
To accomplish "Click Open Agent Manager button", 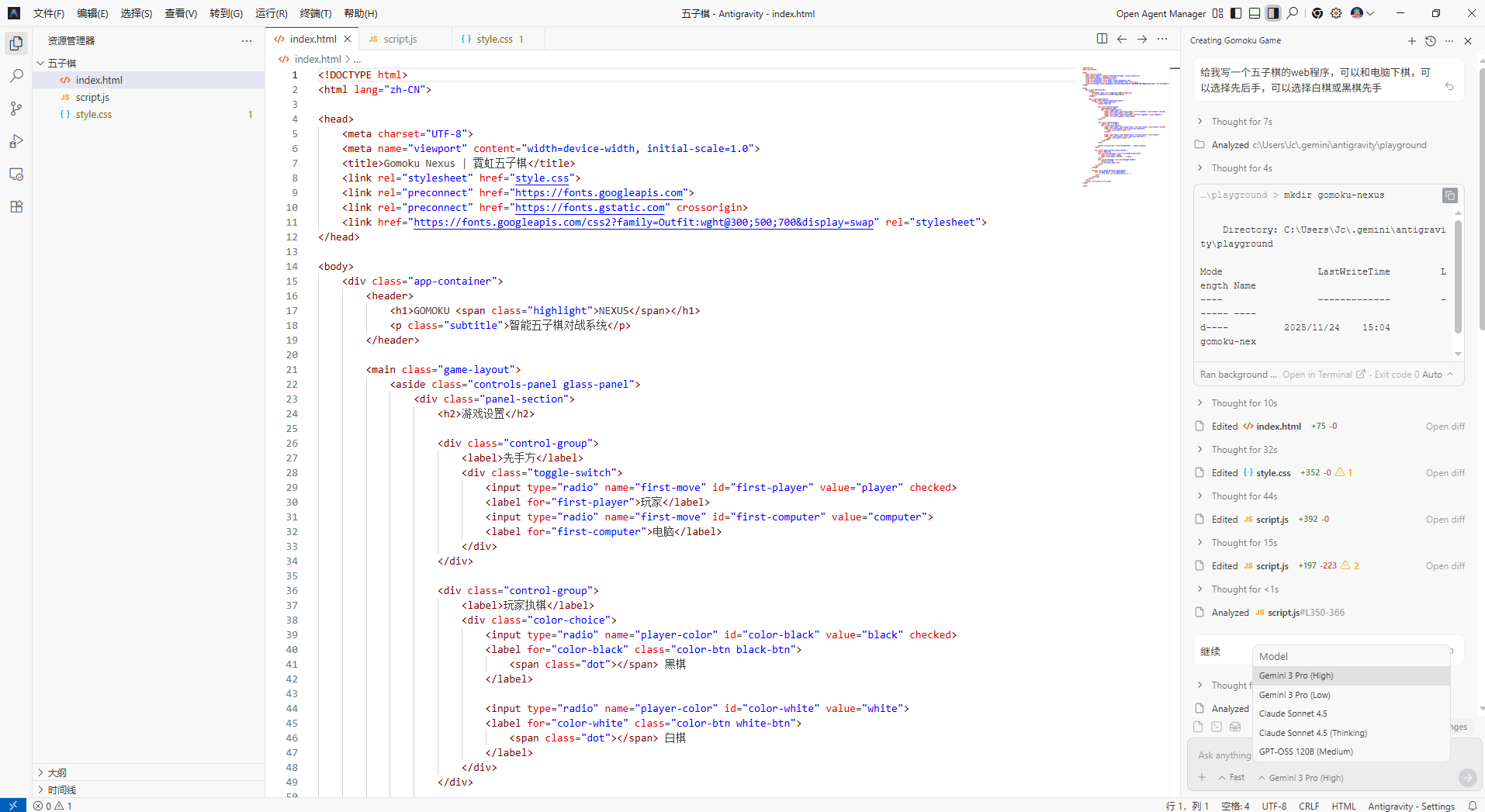I will click(1161, 14).
